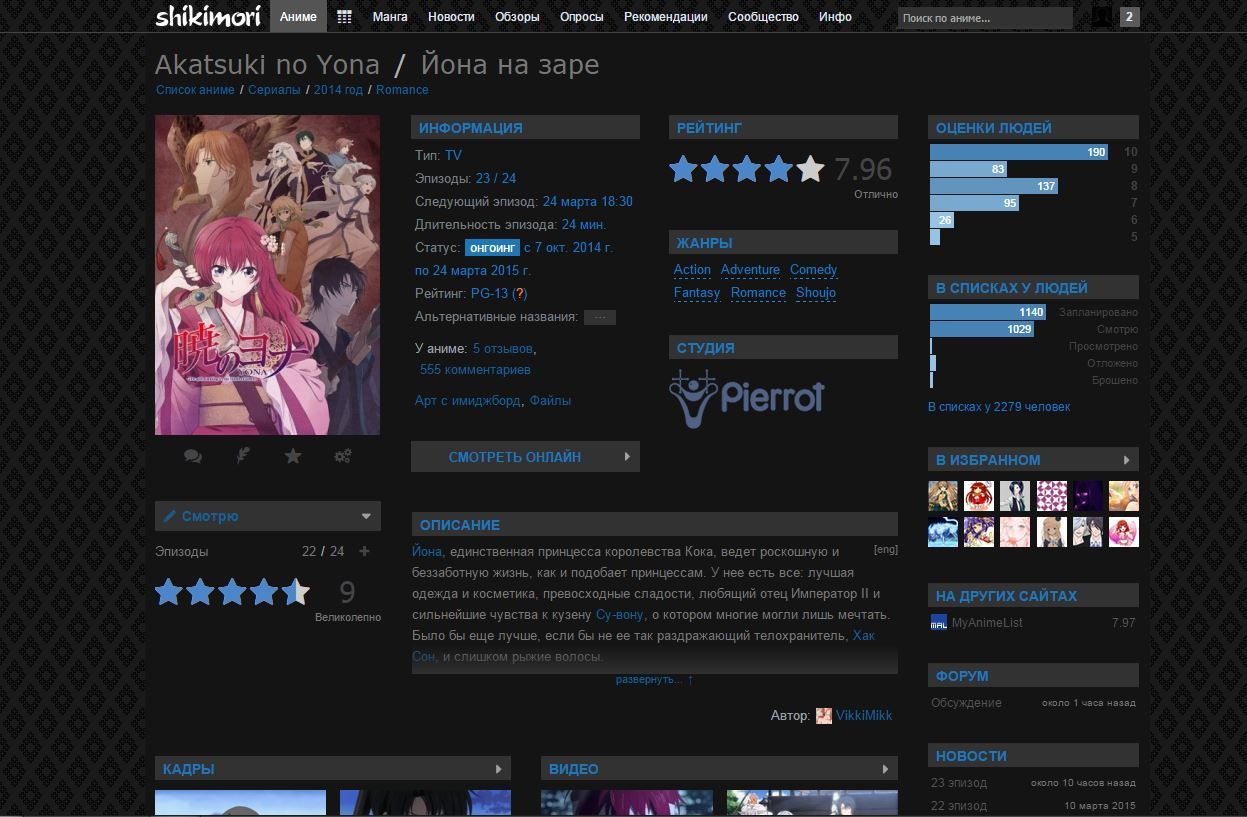Open the grid calendar icon in navigation
Screen dimensions: 1247x817
(344, 17)
